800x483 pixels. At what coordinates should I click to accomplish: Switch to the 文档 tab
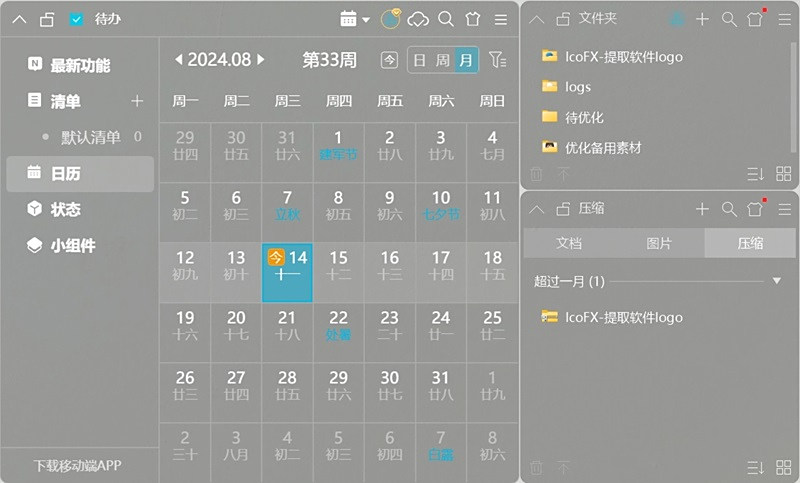point(569,243)
